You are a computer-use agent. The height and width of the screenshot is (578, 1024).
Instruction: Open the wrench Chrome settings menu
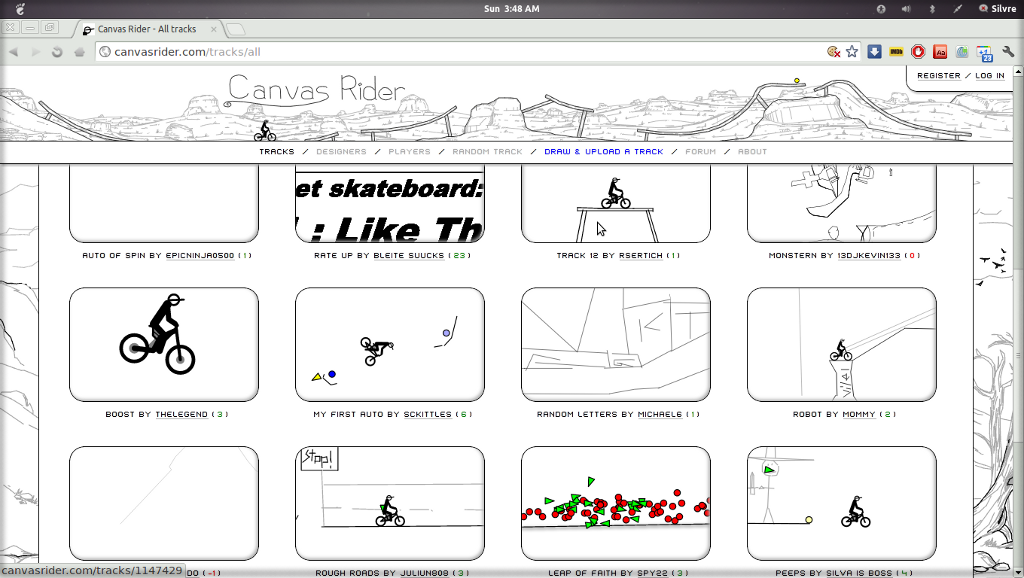1008,52
